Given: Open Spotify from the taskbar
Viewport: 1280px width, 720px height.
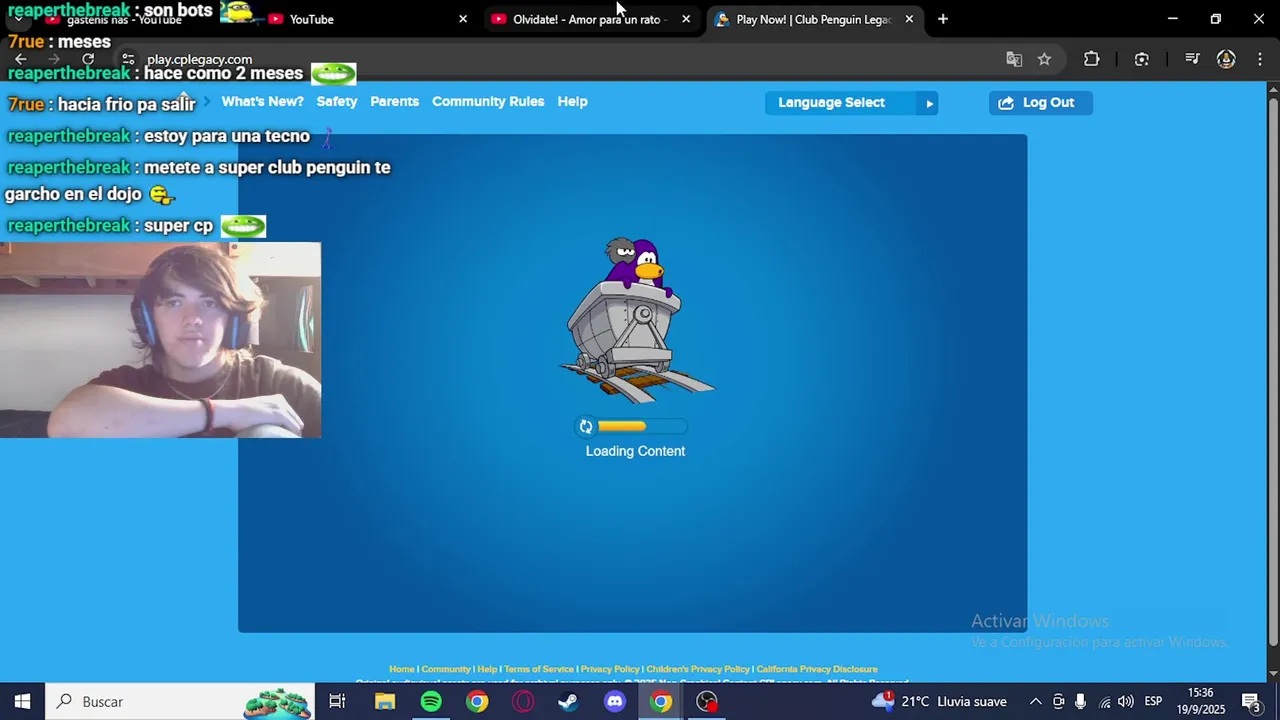Looking at the screenshot, I should pos(431,702).
